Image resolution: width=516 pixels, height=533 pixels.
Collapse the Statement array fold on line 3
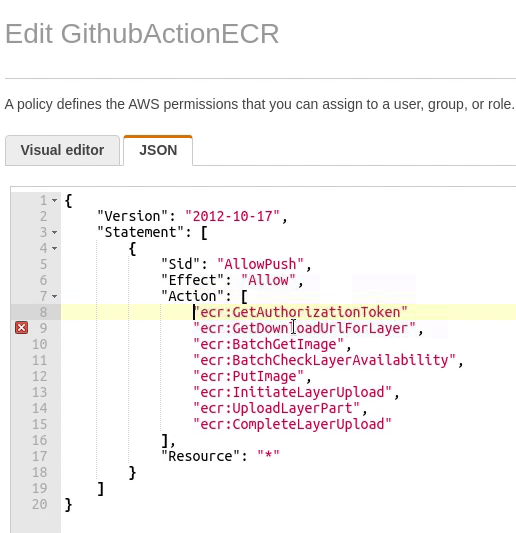54,233
